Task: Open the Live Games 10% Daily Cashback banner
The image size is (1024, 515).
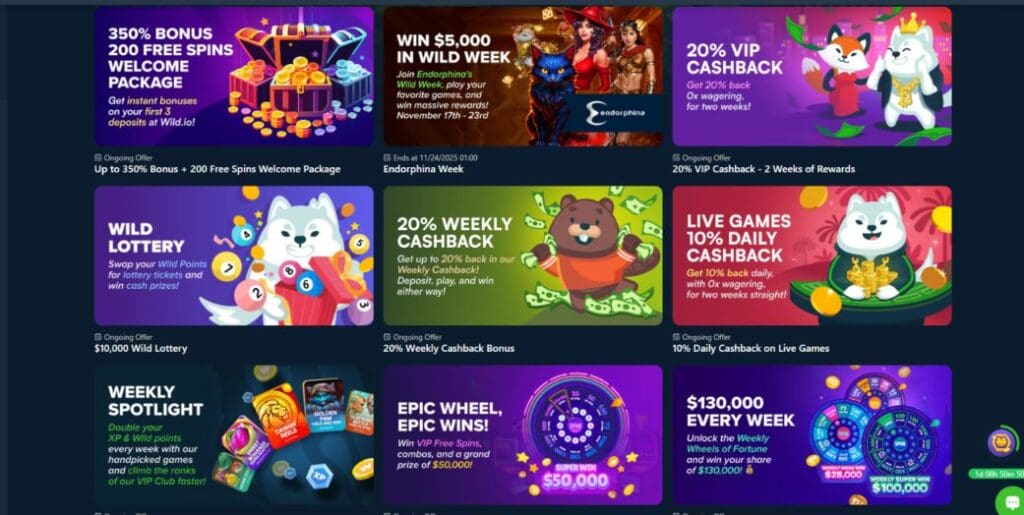Action: pos(812,256)
